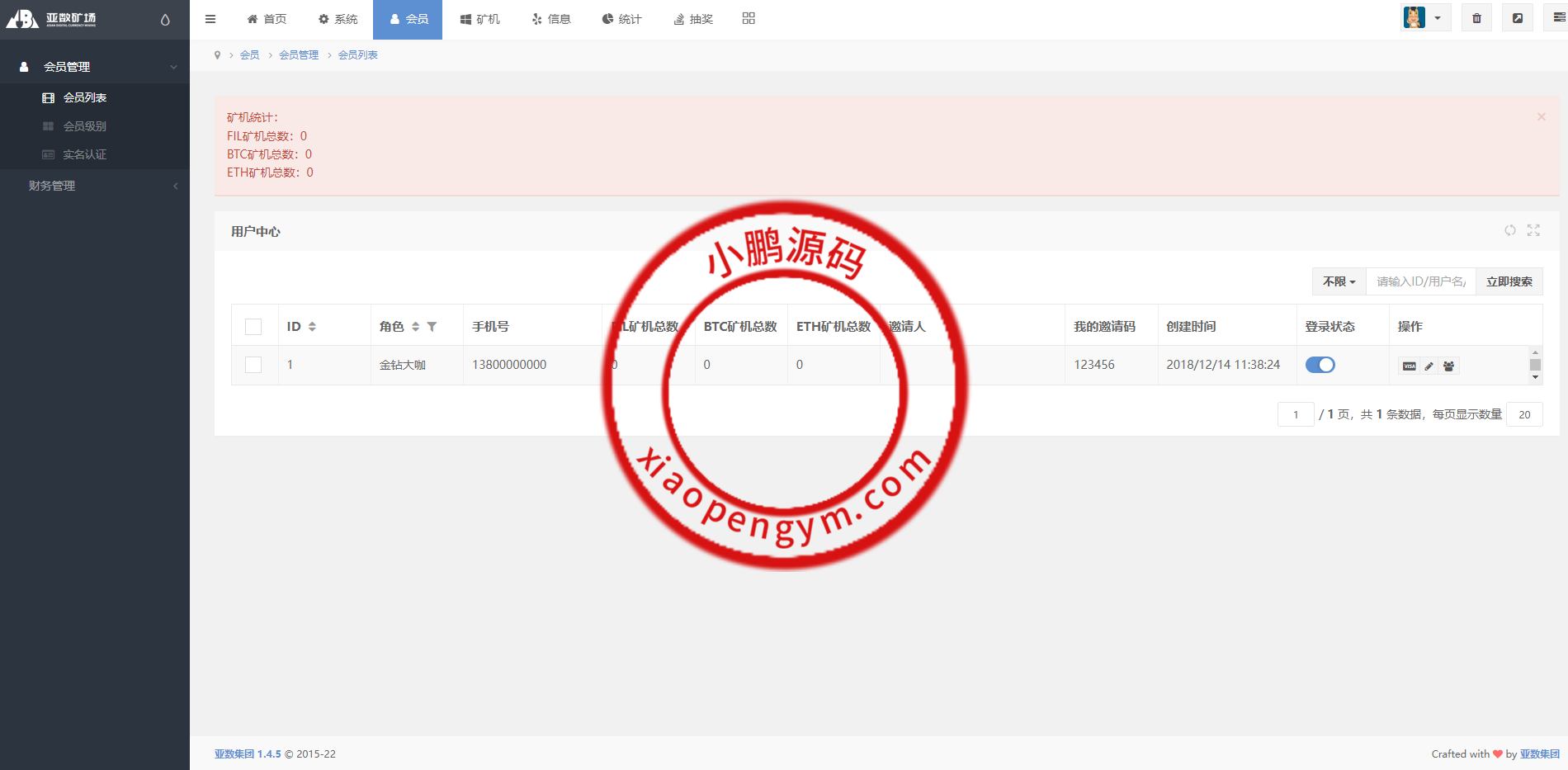Click the group users icon in row 1
1568x770 pixels.
click(1448, 366)
